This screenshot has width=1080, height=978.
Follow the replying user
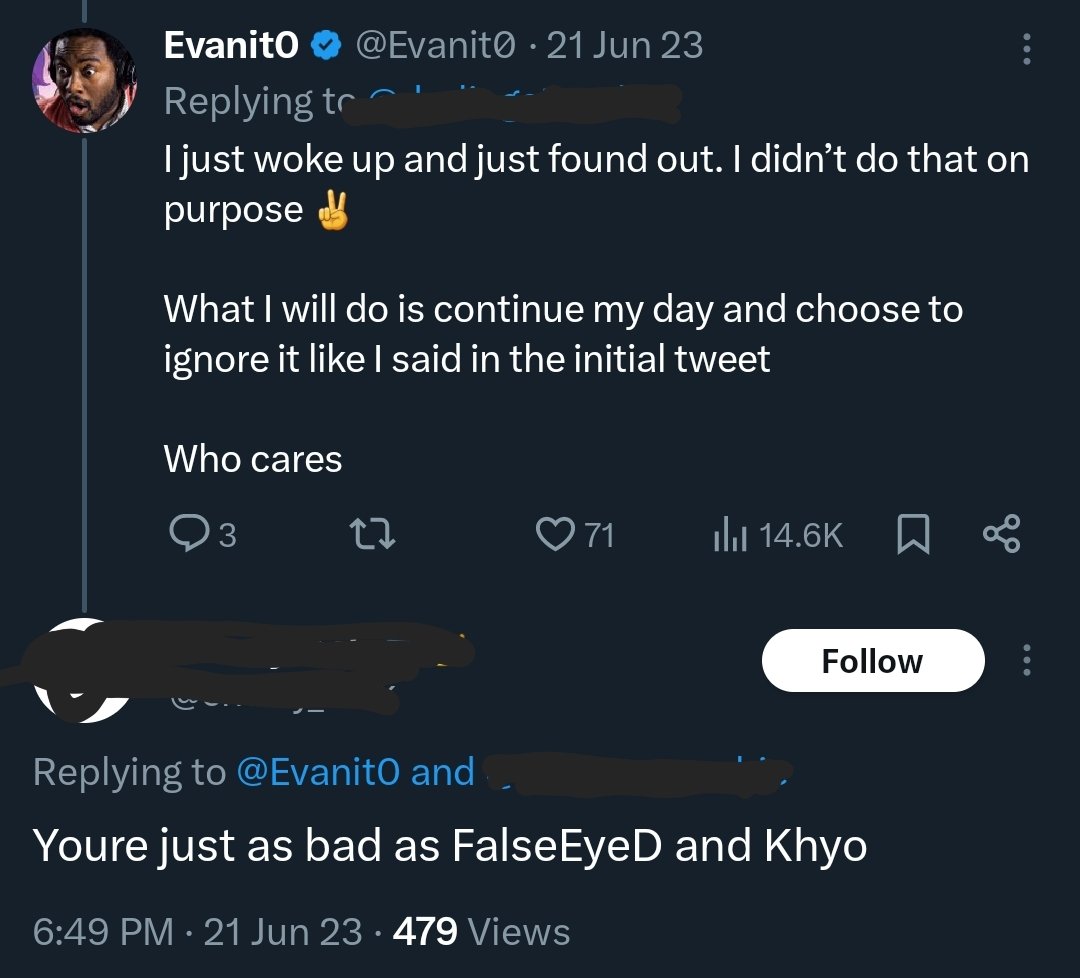(x=873, y=660)
